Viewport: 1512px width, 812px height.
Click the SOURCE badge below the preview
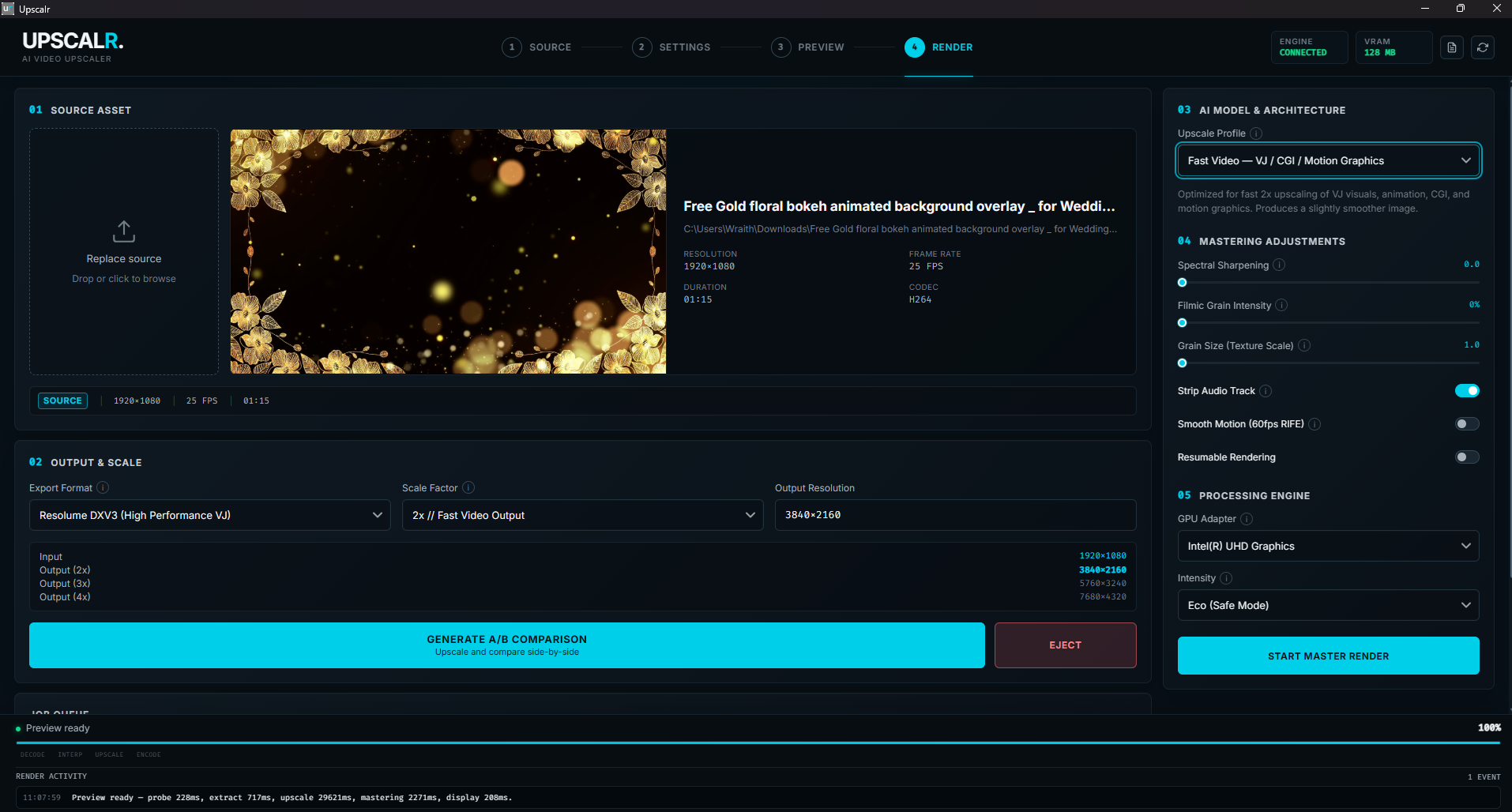(62, 401)
